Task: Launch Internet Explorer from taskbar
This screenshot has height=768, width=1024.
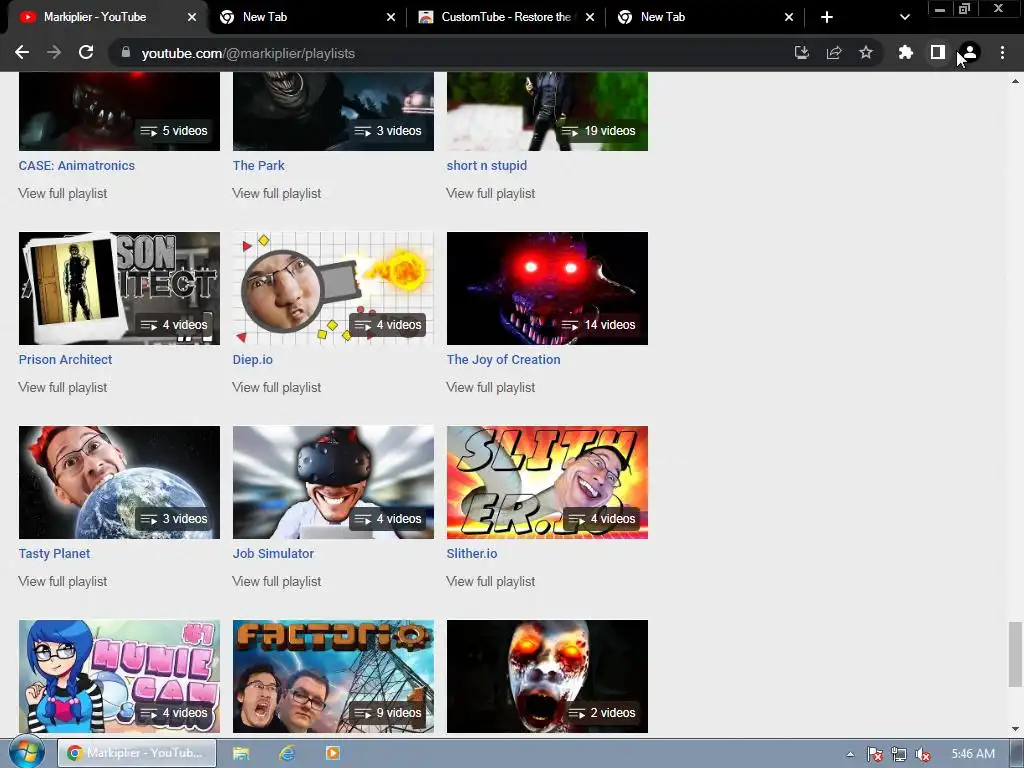Action: point(287,754)
